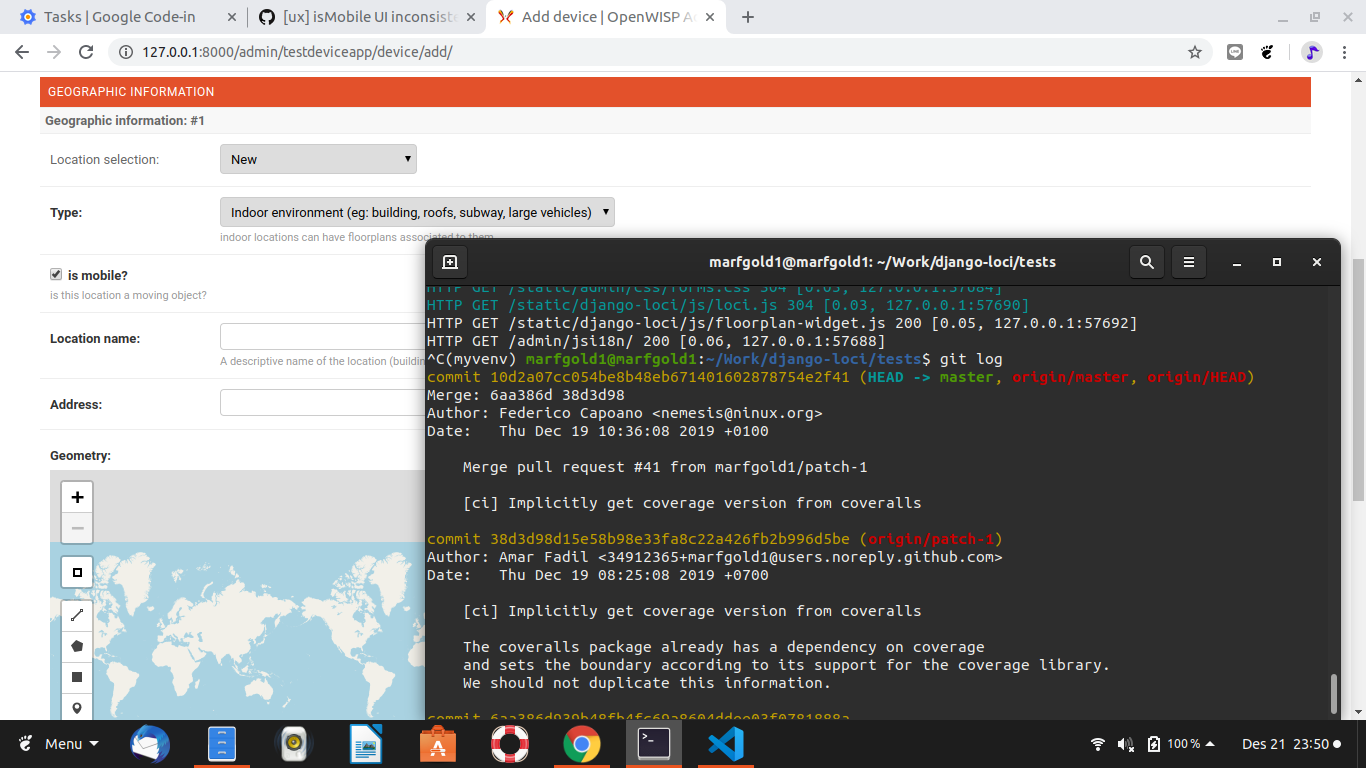Image resolution: width=1366 pixels, height=768 pixels.
Task: Launch Visual Studio Code from the taskbar
Action: [725, 744]
